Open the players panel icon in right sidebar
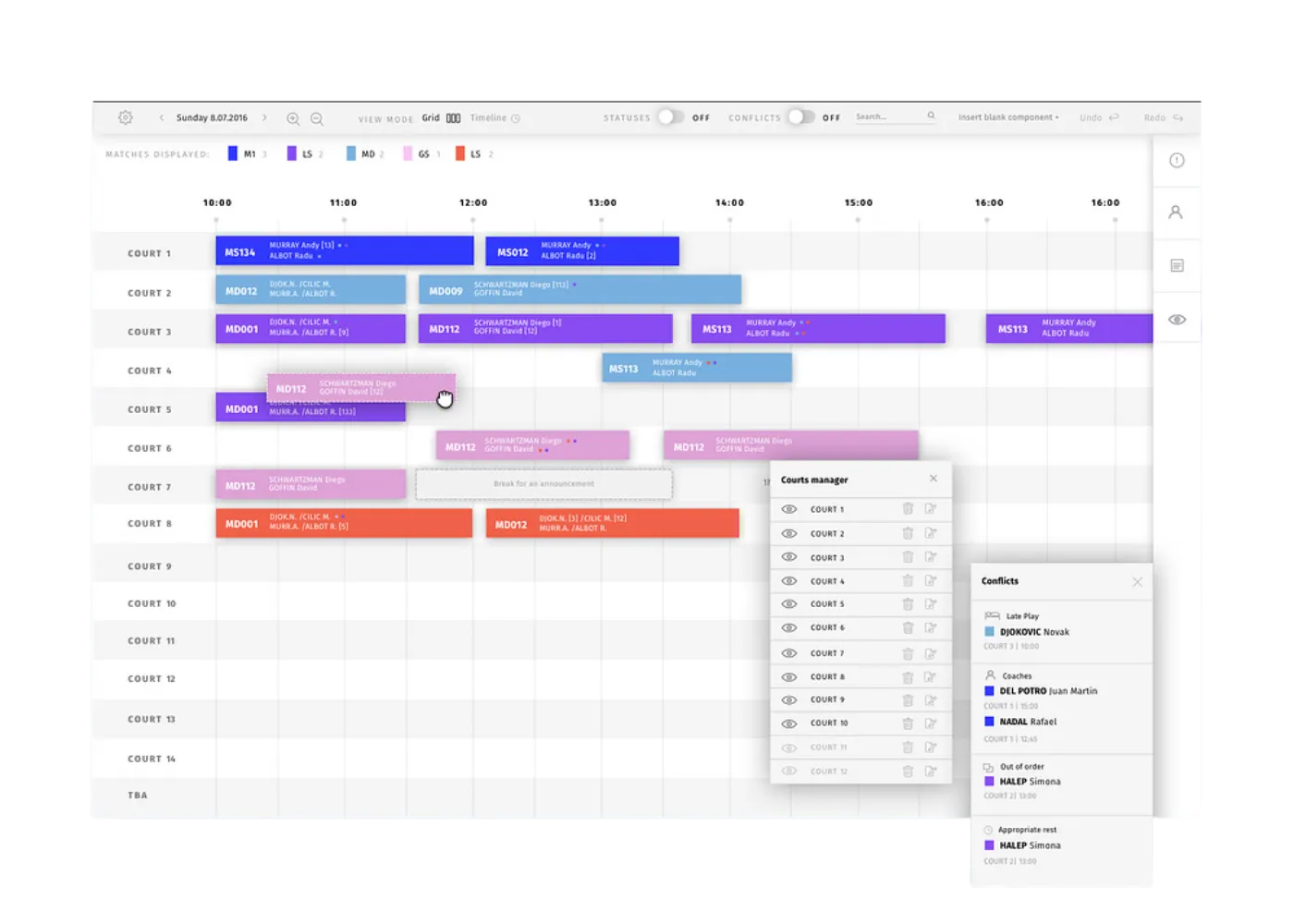Image resolution: width=1294 pixels, height=924 pixels. pos(1177,213)
